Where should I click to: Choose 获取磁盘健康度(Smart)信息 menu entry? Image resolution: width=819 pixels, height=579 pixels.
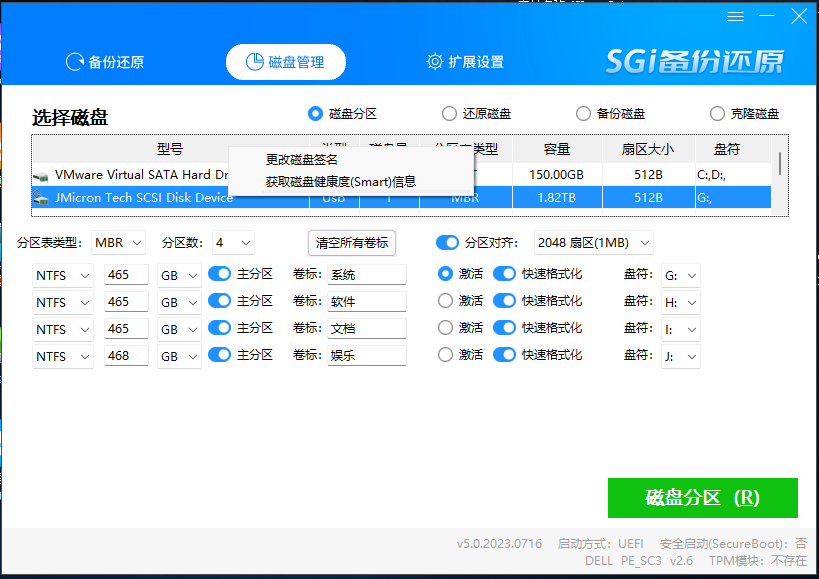350,182
